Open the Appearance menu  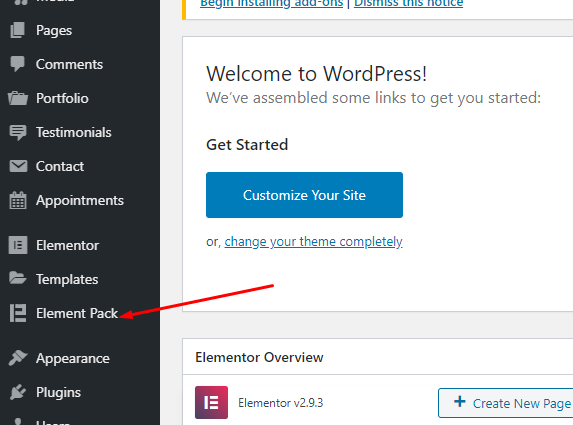[73, 358]
